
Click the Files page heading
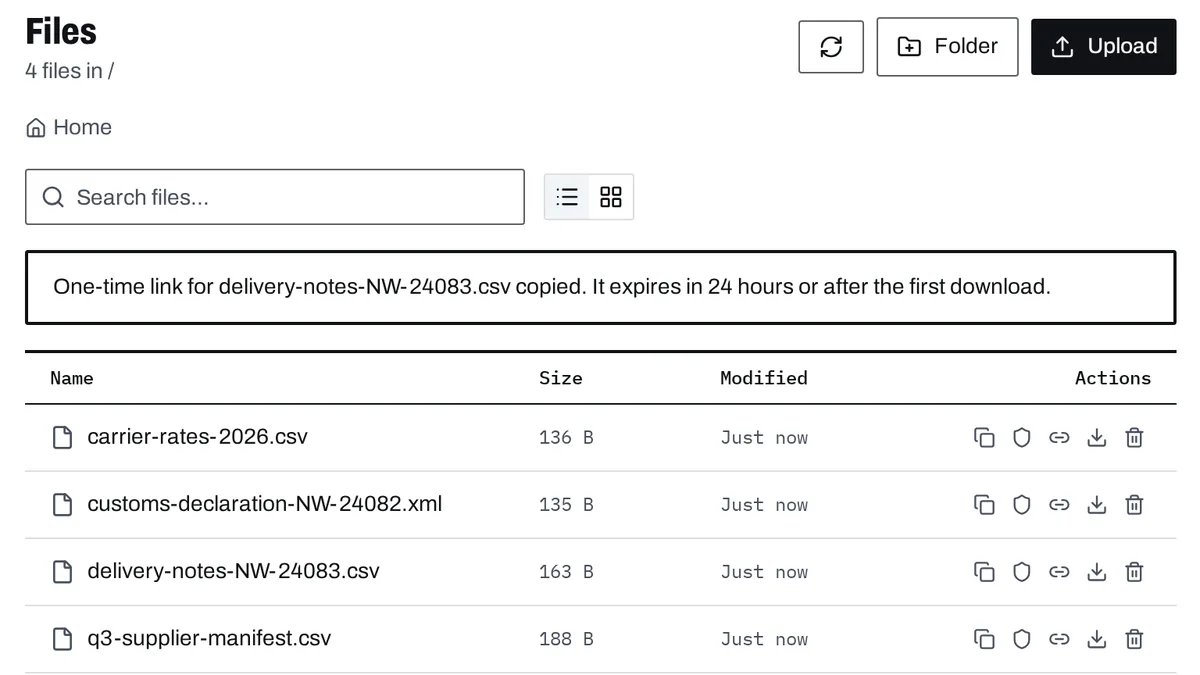coord(61,31)
